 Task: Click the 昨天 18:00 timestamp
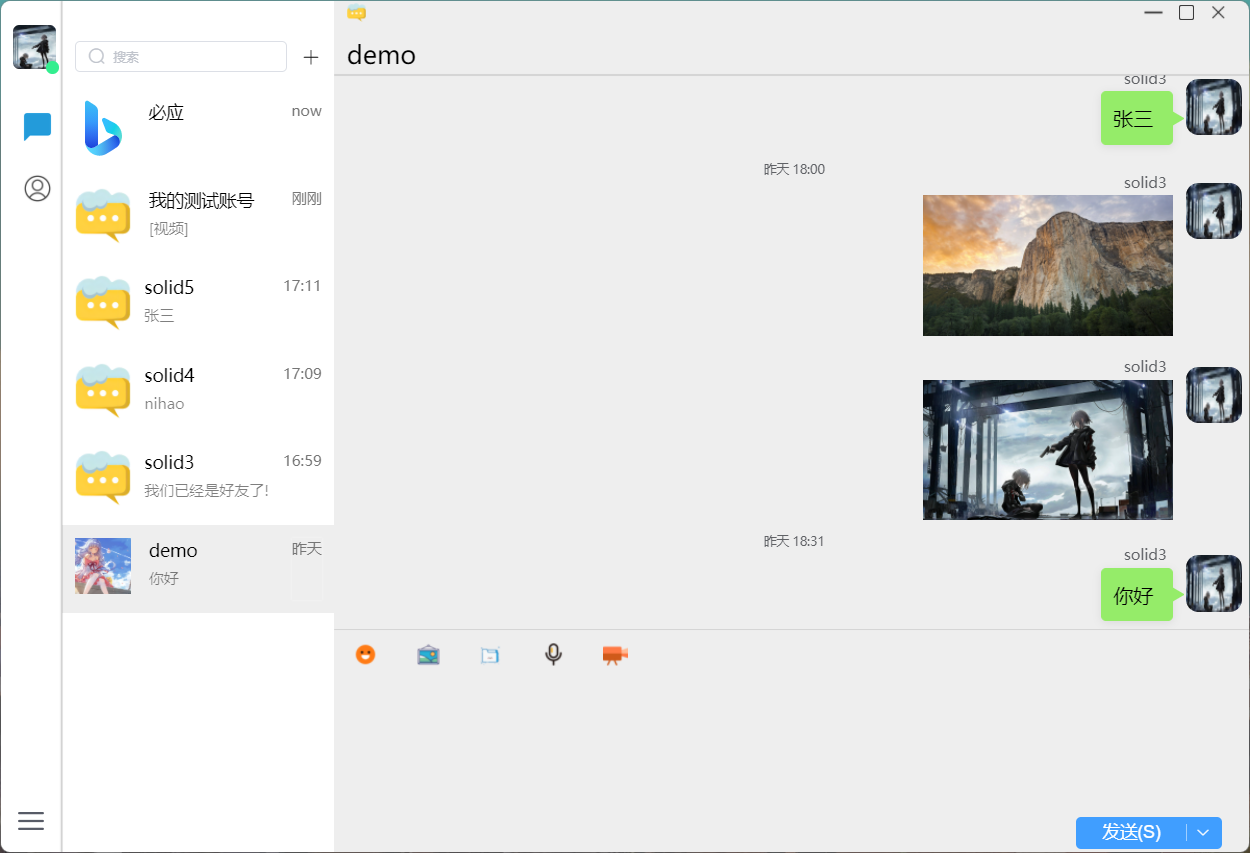point(794,169)
